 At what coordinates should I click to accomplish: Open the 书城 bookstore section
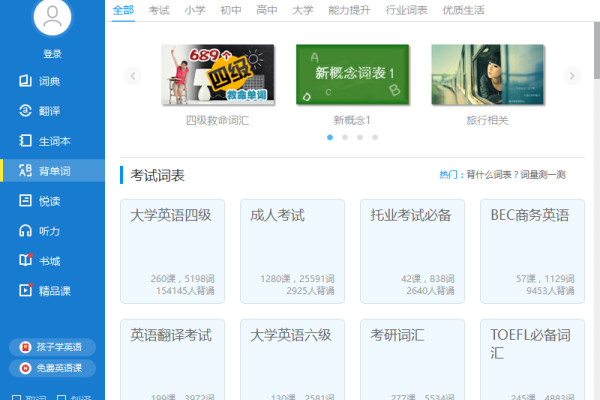(x=52, y=261)
